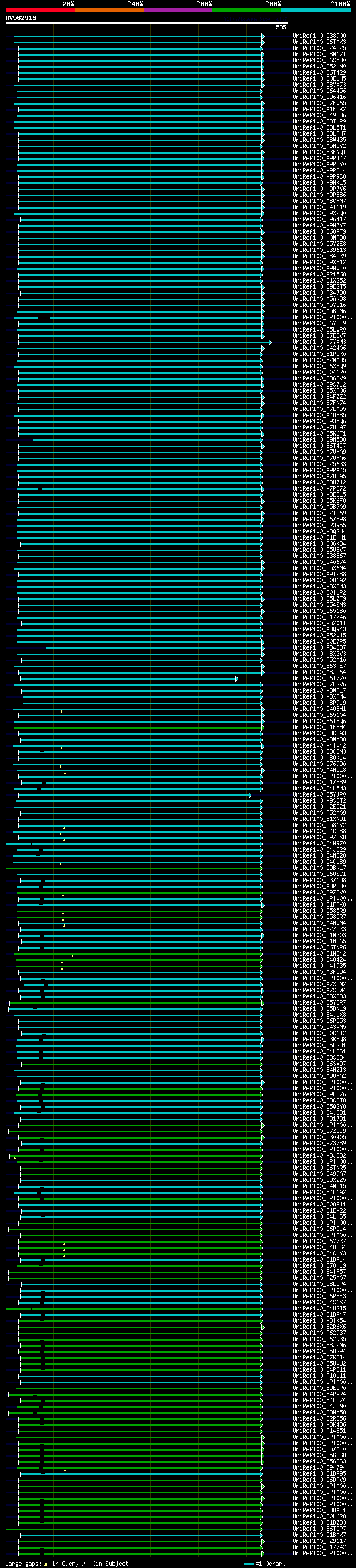Select hit UniRef100_O49886
Image resolution: width=356 pixels, height=1568 pixels.
tap(319, 116)
